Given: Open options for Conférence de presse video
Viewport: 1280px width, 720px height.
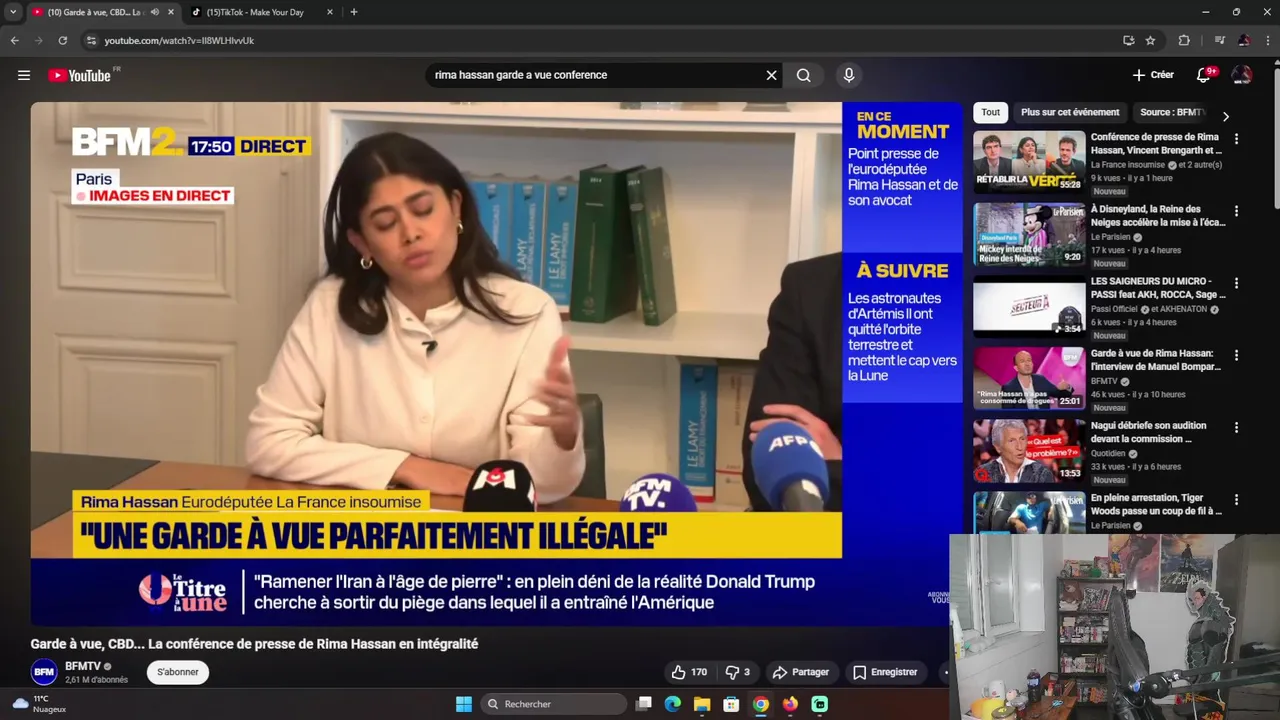Looking at the screenshot, I should click(x=1236, y=139).
